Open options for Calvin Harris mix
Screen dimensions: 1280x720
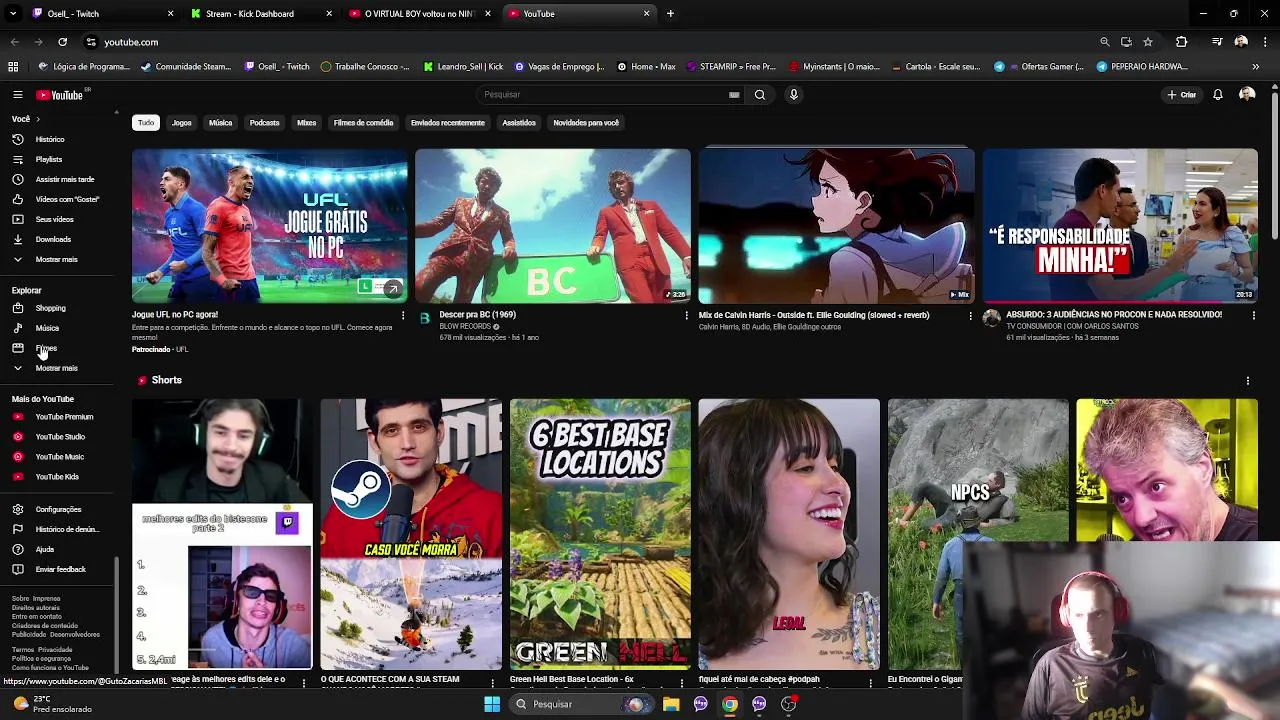[x=970, y=316]
